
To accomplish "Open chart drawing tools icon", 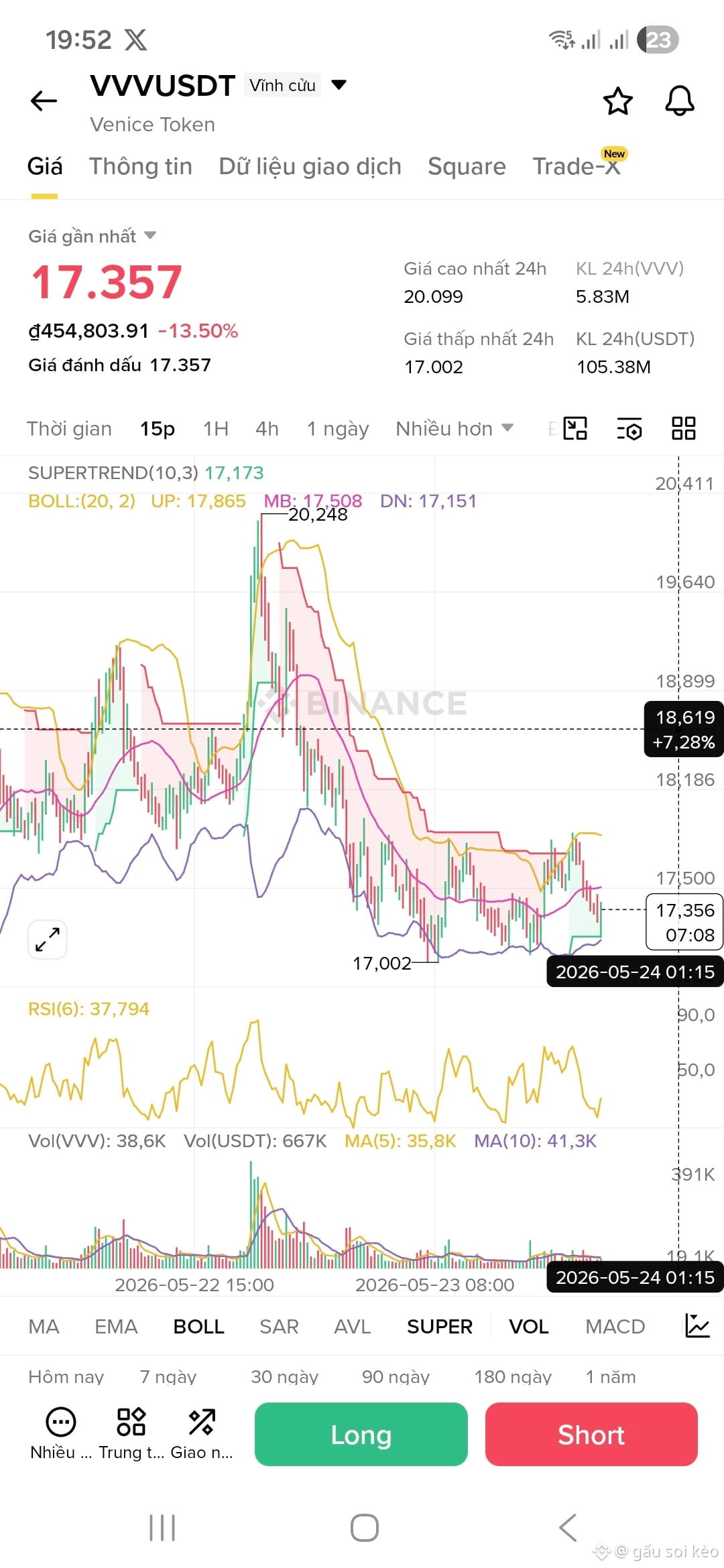I will pos(575,428).
